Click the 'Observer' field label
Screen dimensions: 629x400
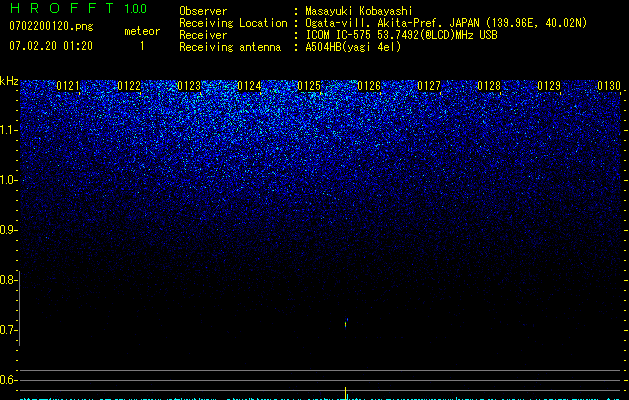pos(203,11)
